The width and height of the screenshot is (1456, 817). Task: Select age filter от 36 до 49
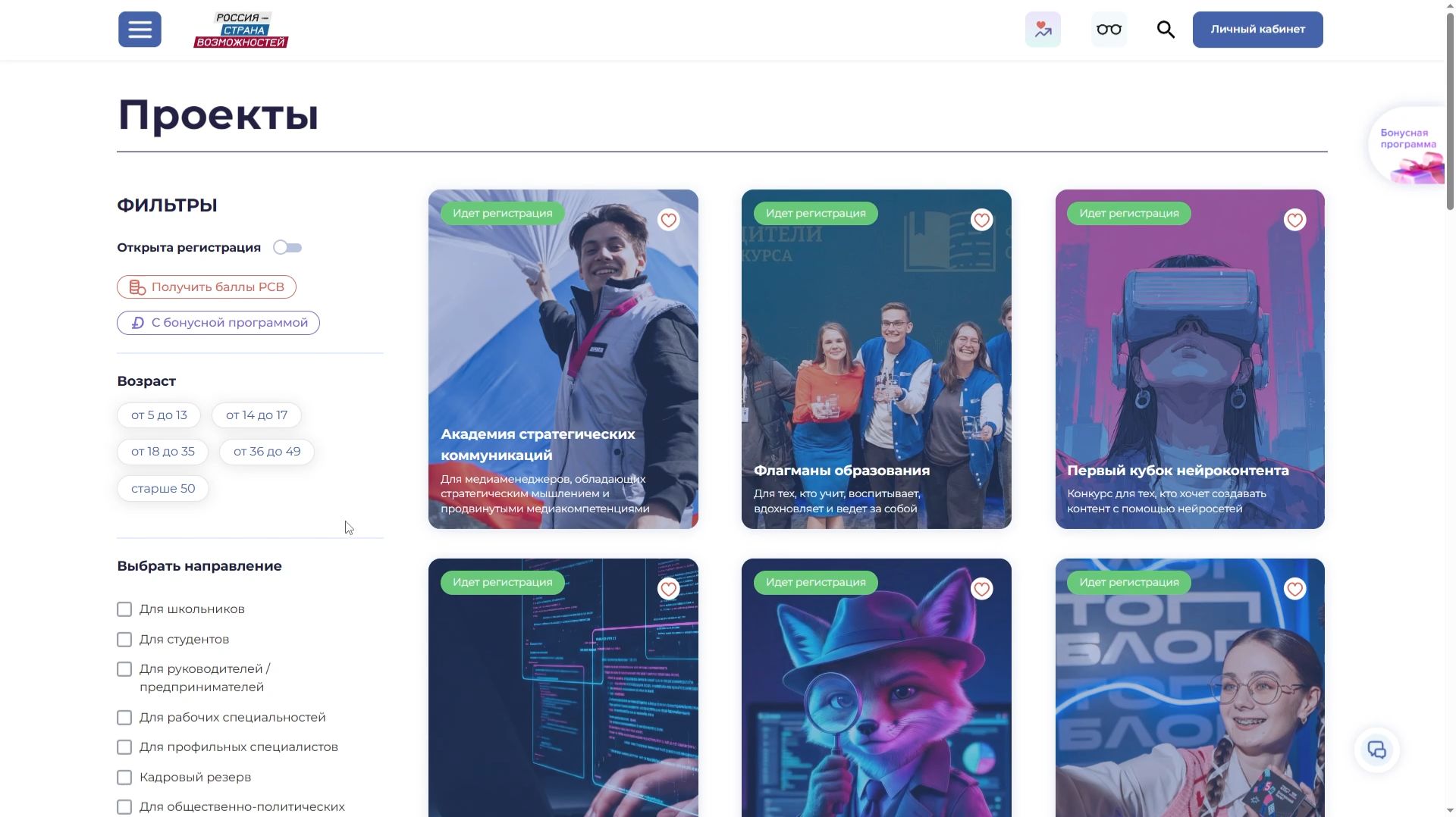pos(267,452)
